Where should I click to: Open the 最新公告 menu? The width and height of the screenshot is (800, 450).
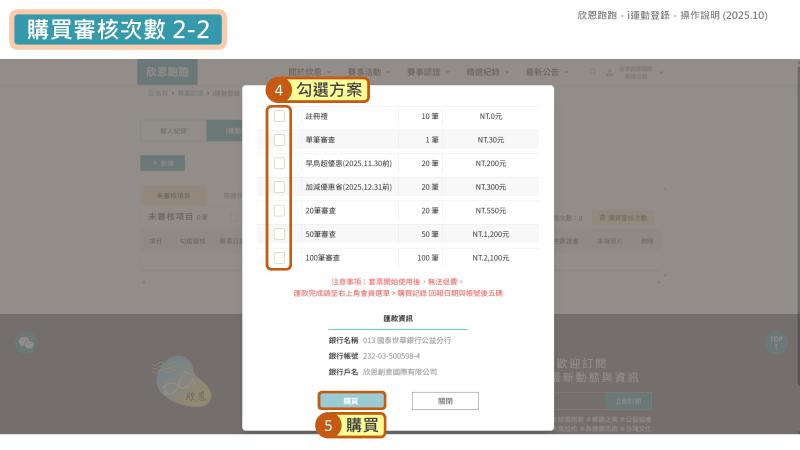549,72
